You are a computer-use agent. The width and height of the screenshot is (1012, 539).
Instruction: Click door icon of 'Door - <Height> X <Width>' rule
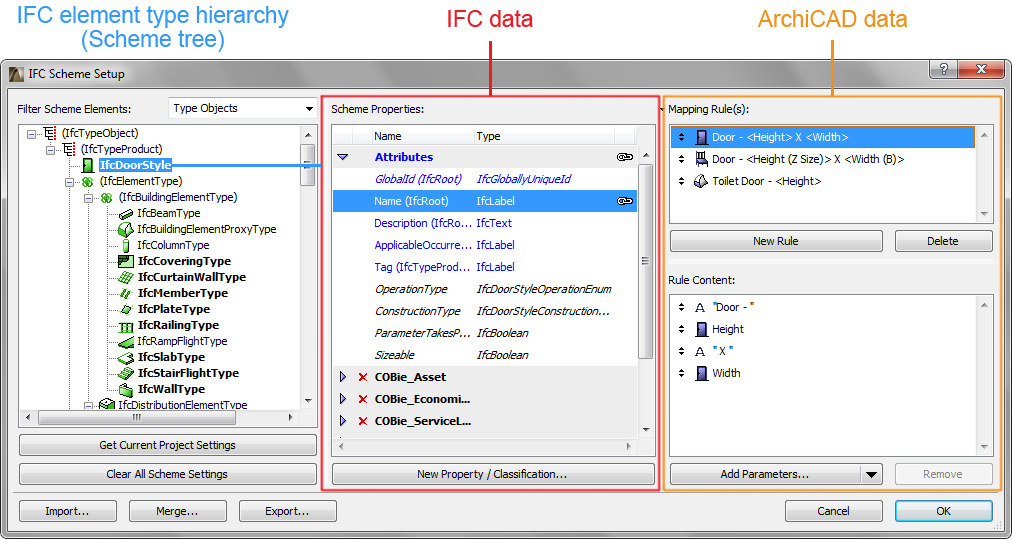click(x=702, y=137)
